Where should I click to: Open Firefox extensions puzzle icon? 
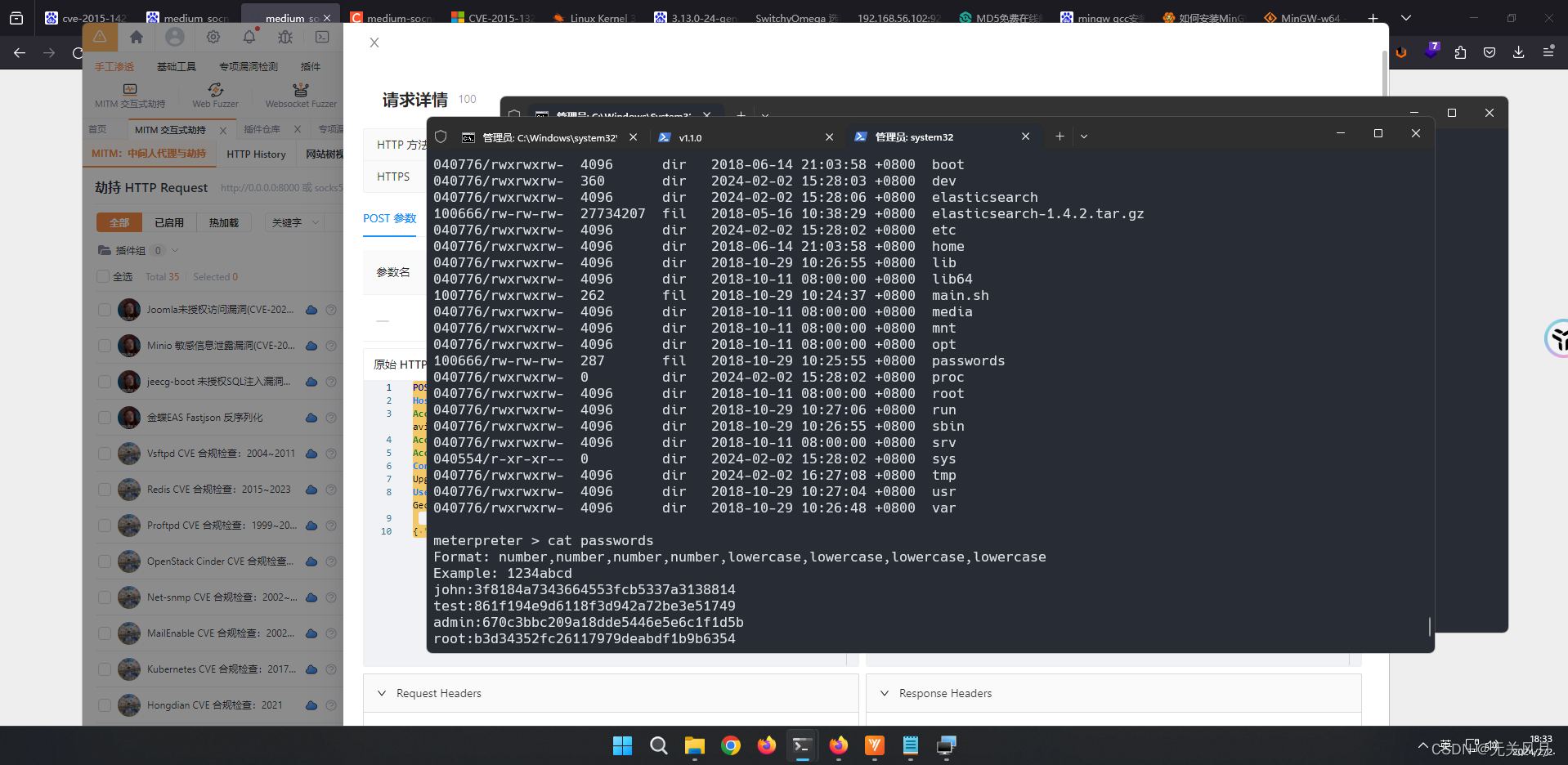point(1461,52)
